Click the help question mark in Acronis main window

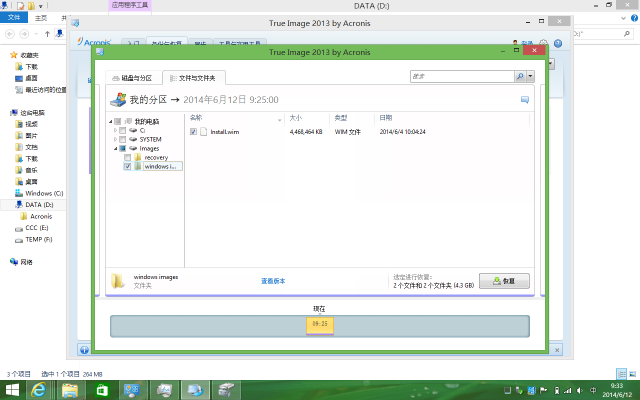pyautogui.click(x=558, y=43)
